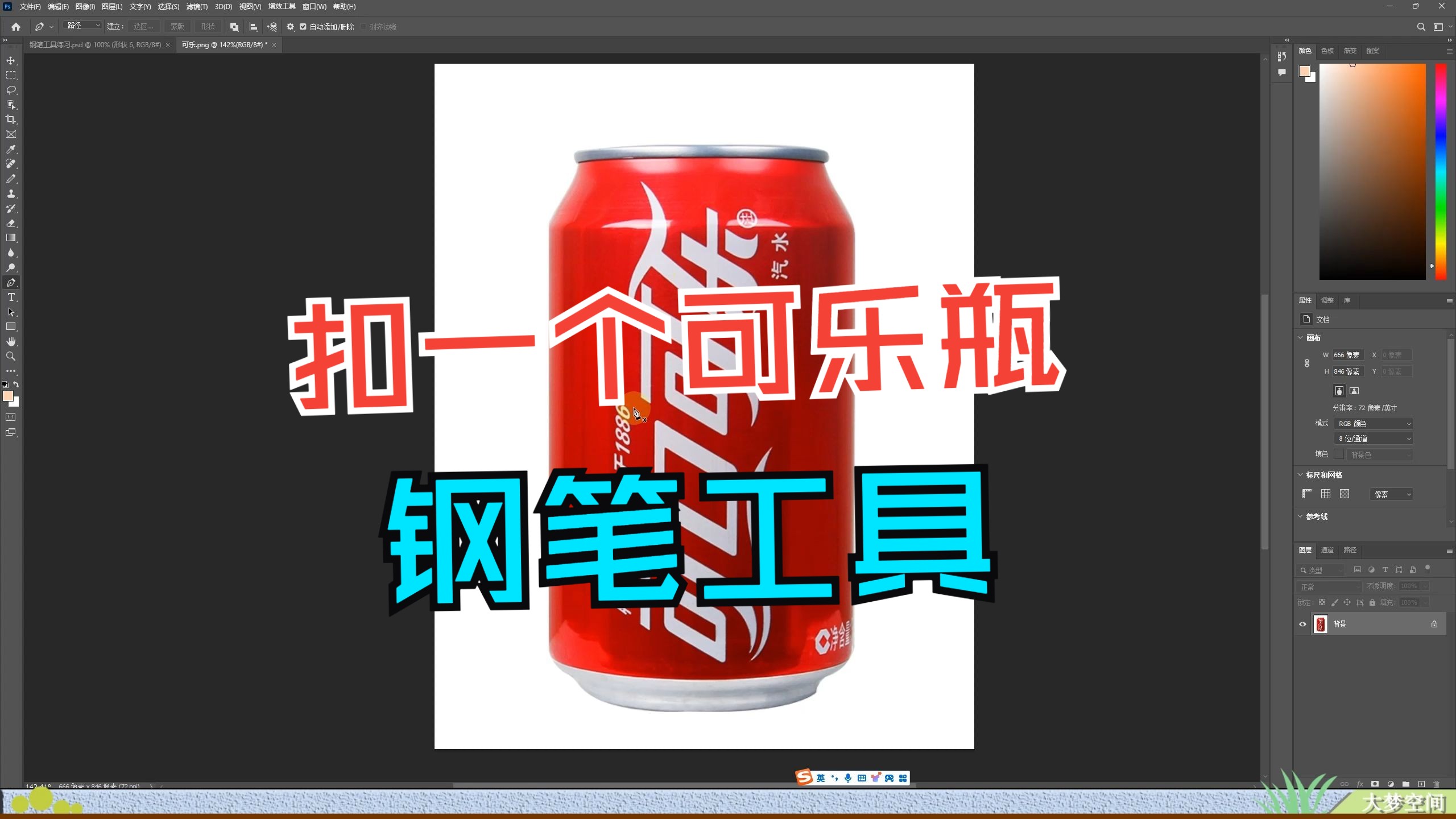Select the Eyedropper tool

11,149
